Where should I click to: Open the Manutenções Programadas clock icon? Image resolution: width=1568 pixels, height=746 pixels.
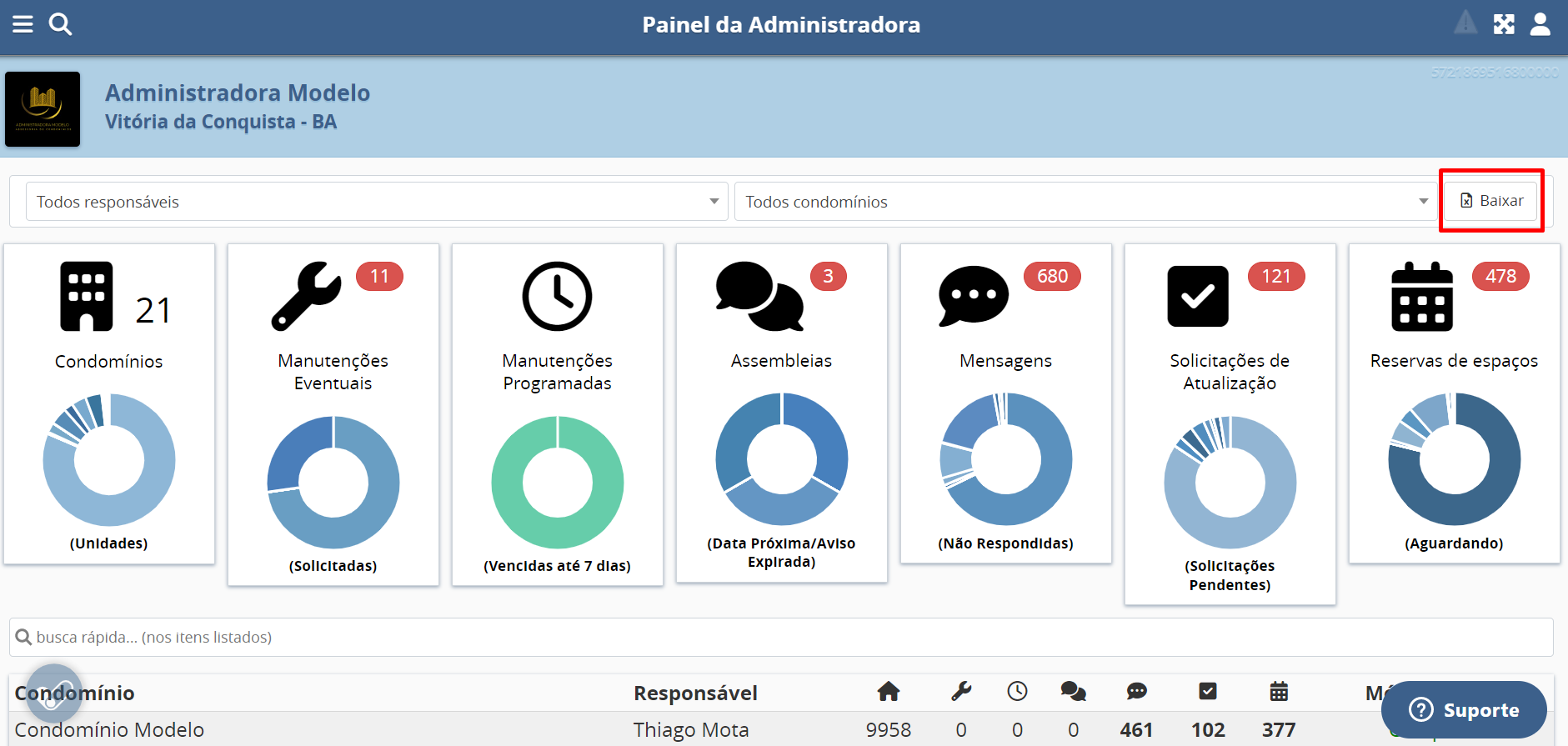557,296
